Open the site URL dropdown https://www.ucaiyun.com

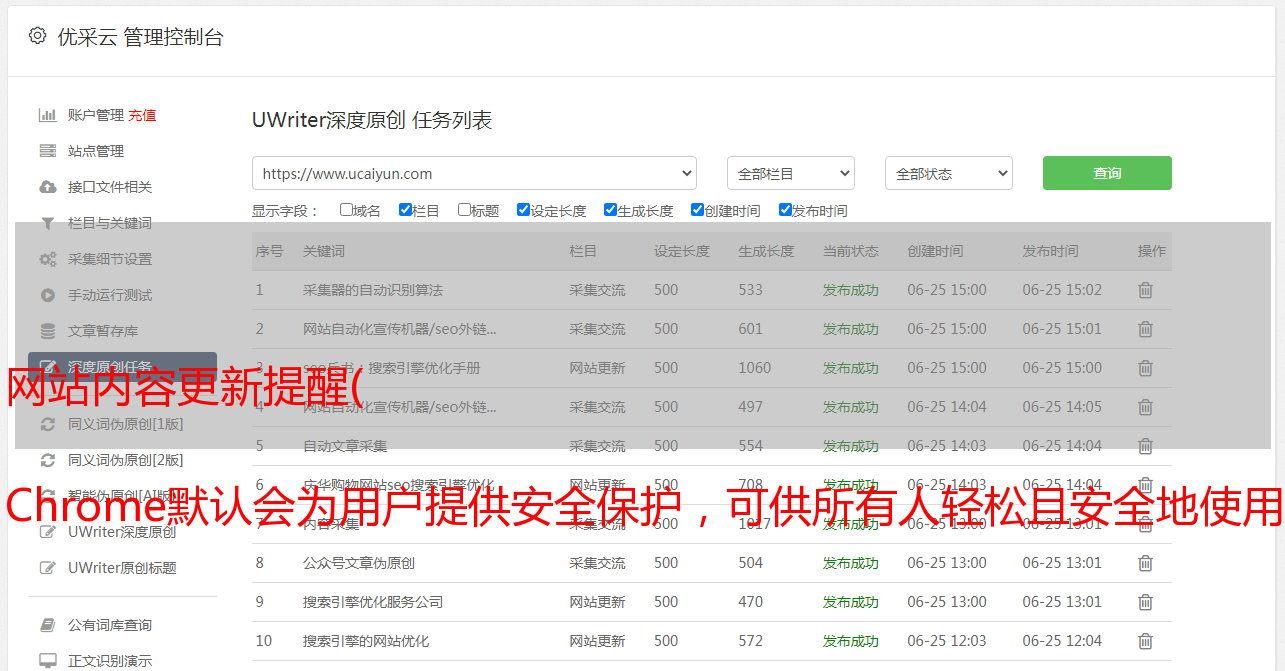(474, 173)
